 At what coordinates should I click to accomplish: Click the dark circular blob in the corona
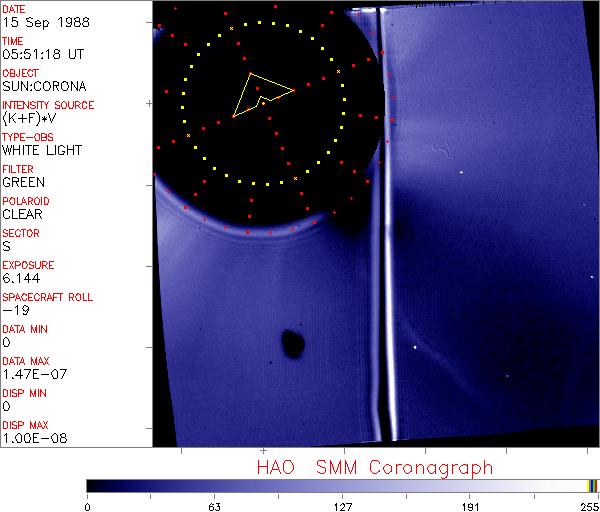pos(293,344)
